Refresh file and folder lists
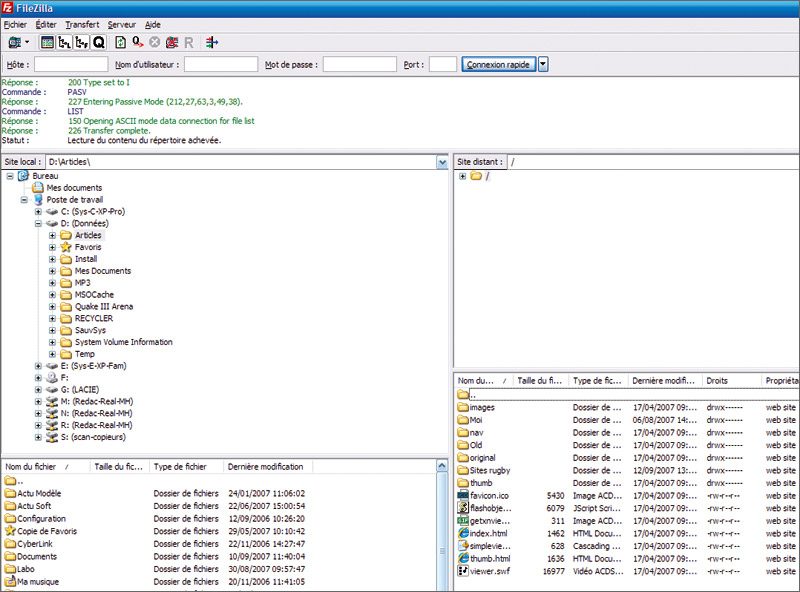Image resolution: width=800 pixels, height=592 pixels. point(120,42)
